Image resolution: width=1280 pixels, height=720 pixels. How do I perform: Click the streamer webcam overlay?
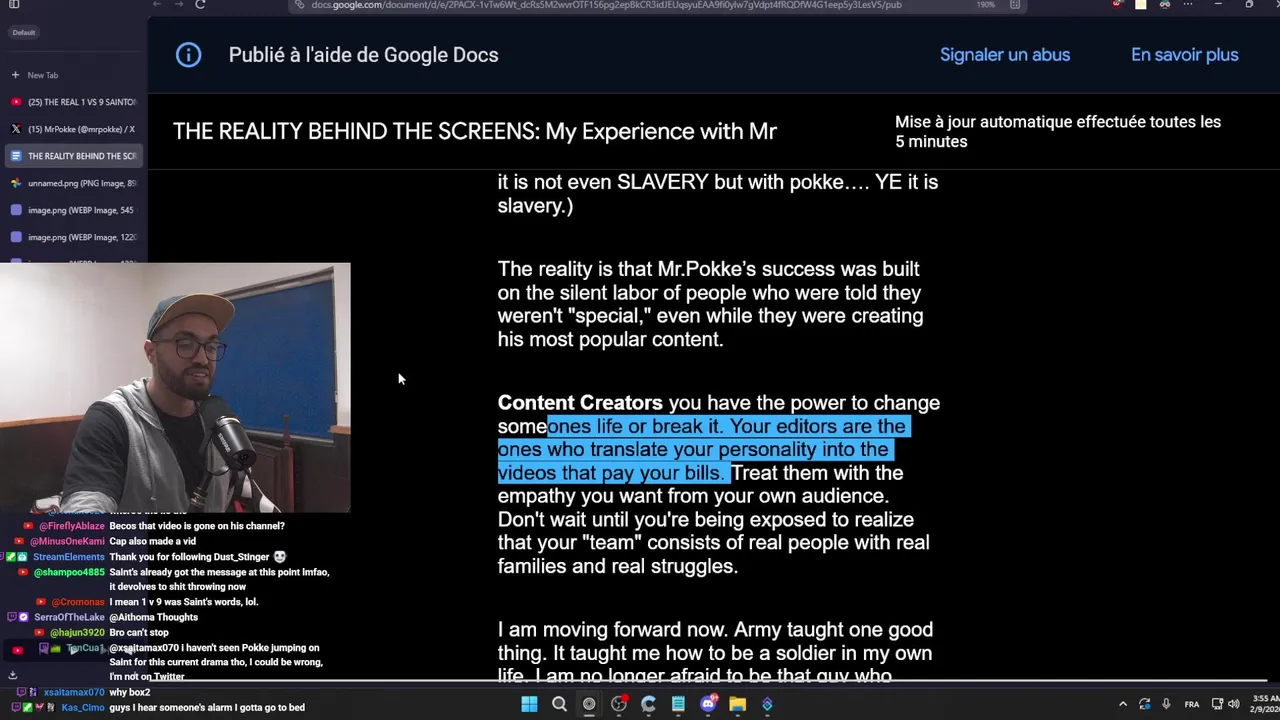tap(175, 388)
